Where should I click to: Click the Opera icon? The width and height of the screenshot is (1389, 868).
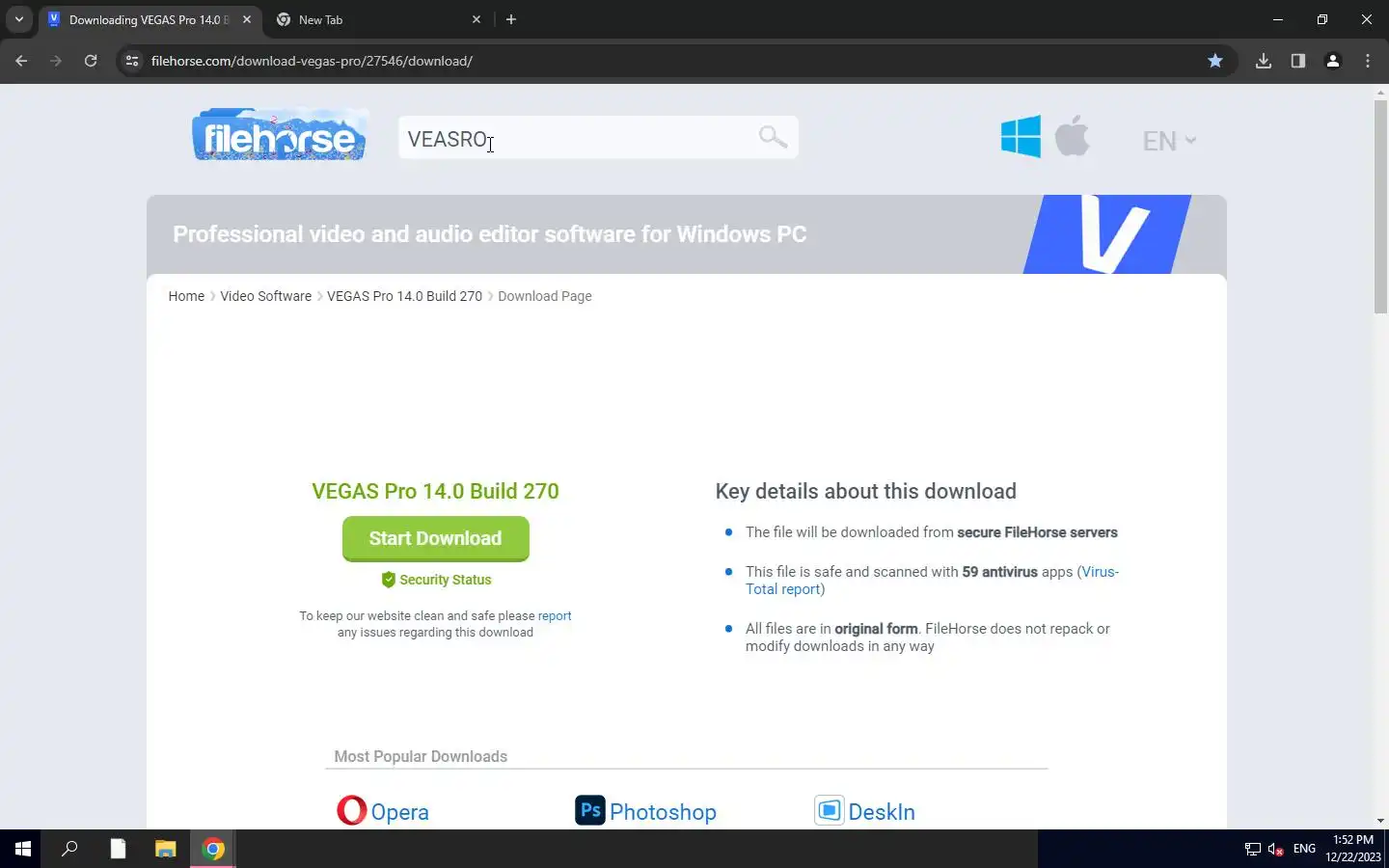point(351,810)
